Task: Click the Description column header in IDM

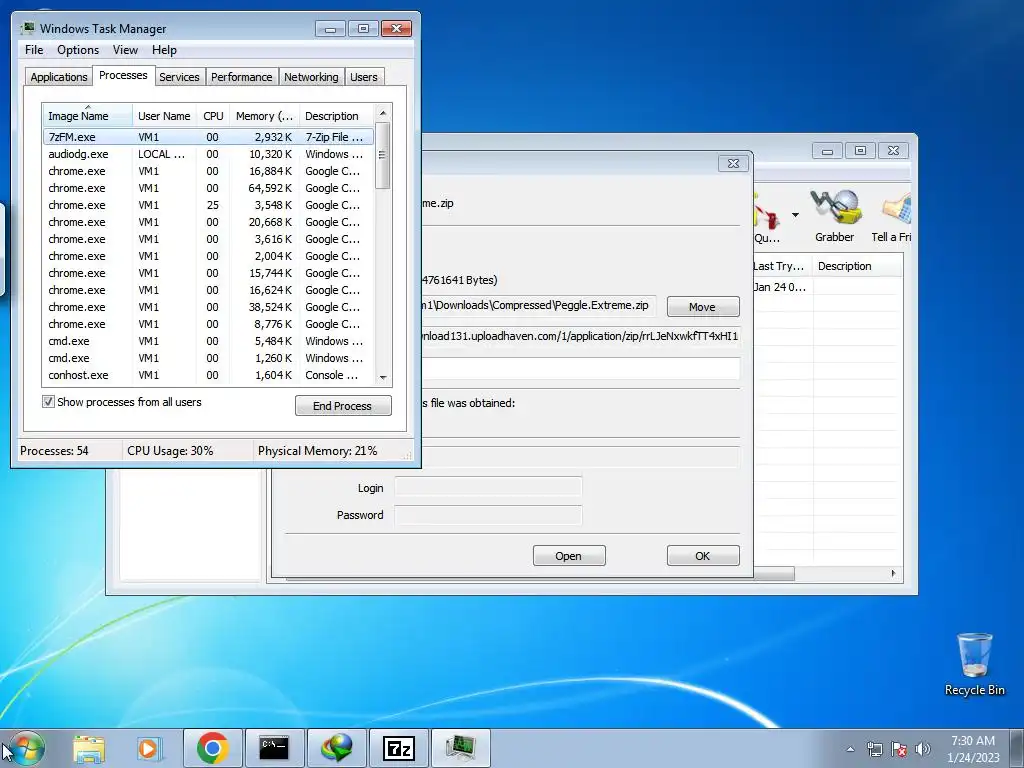Action: pyautogui.click(x=857, y=266)
